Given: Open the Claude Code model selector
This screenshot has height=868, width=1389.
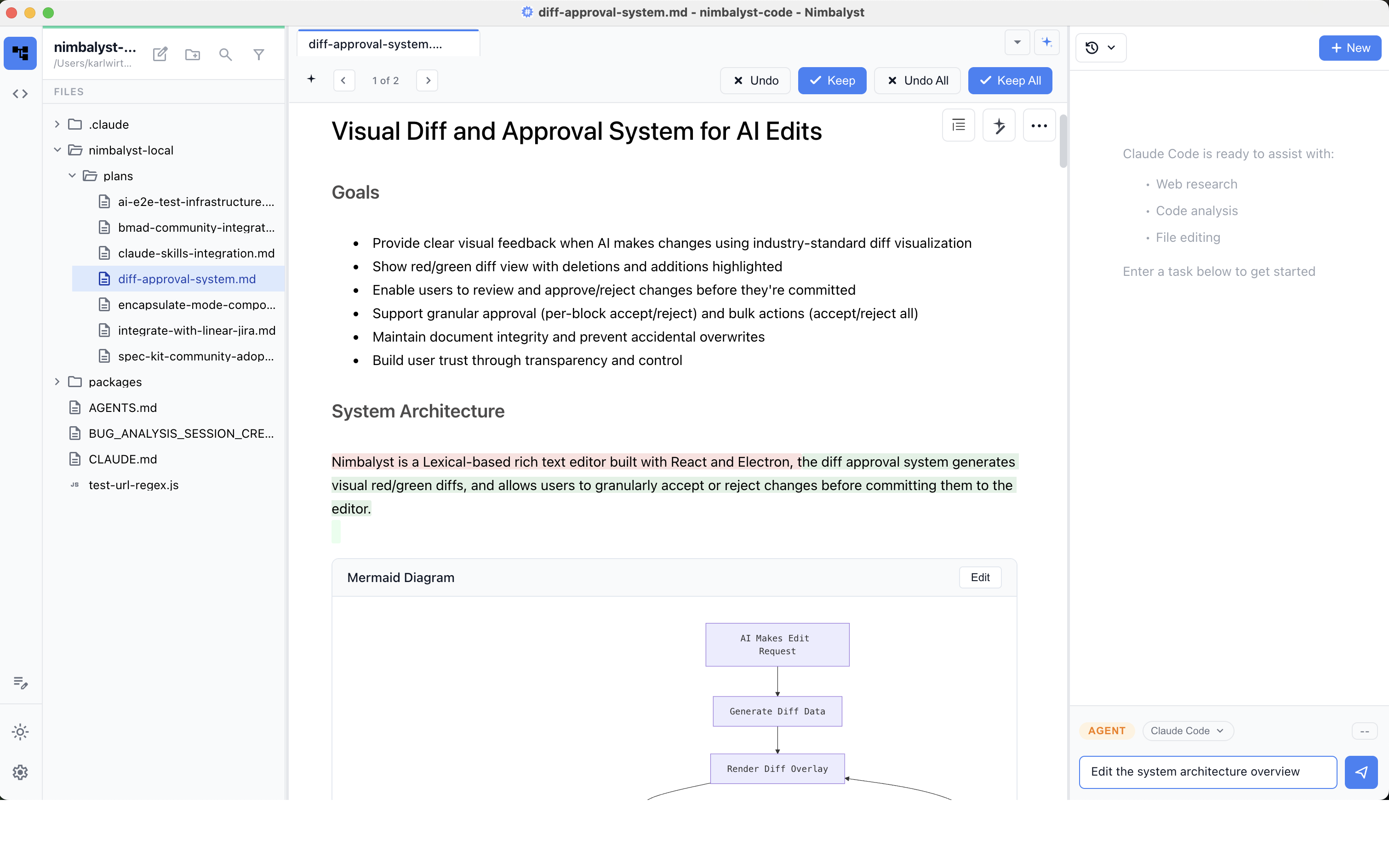Looking at the screenshot, I should point(1188,731).
